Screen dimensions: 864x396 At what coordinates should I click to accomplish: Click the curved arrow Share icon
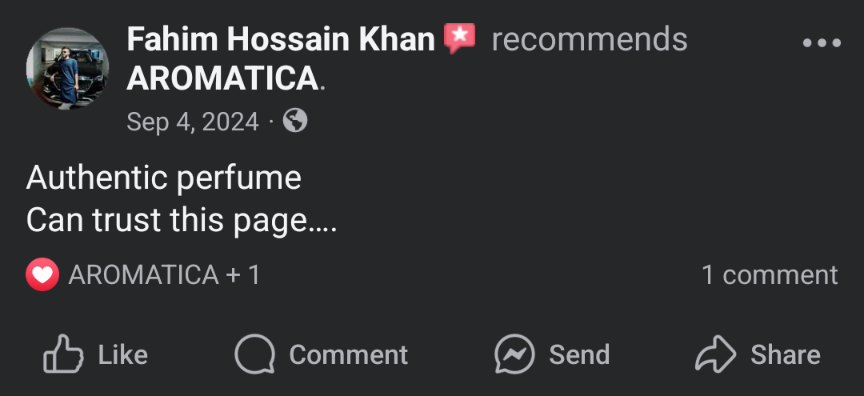pyautogui.click(x=715, y=354)
